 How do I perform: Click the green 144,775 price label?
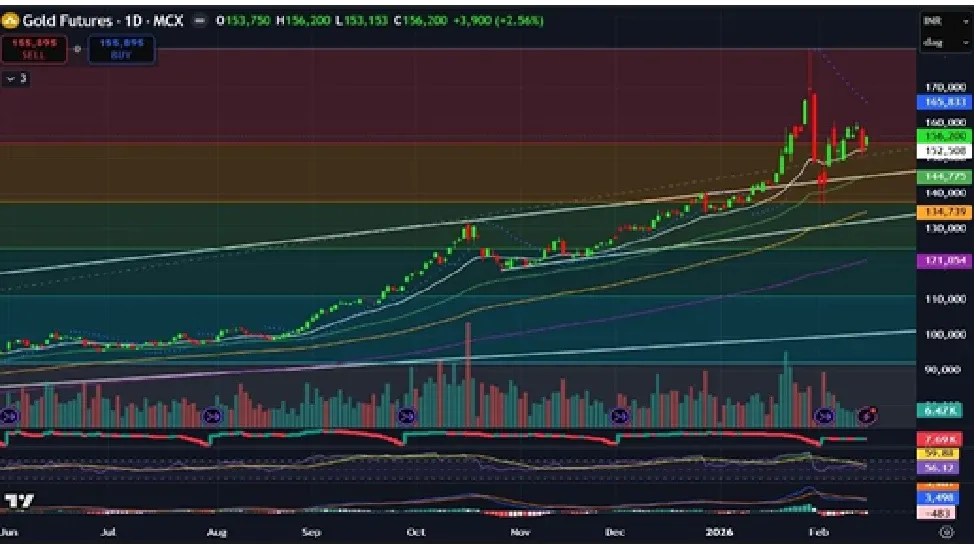click(x=945, y=176)
